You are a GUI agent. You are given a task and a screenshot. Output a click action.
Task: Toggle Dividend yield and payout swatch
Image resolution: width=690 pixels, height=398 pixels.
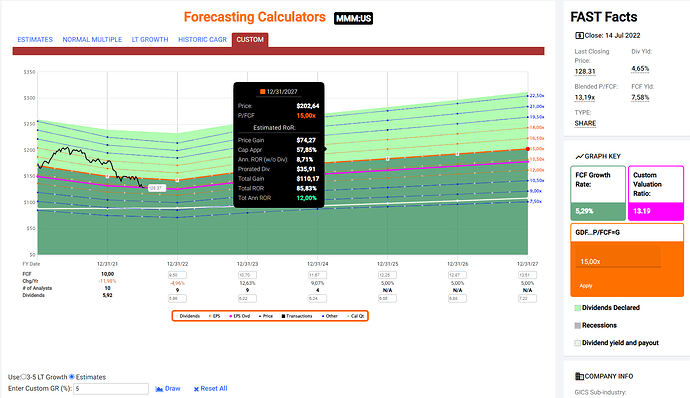pyautogui.click(x=578, y=343)
